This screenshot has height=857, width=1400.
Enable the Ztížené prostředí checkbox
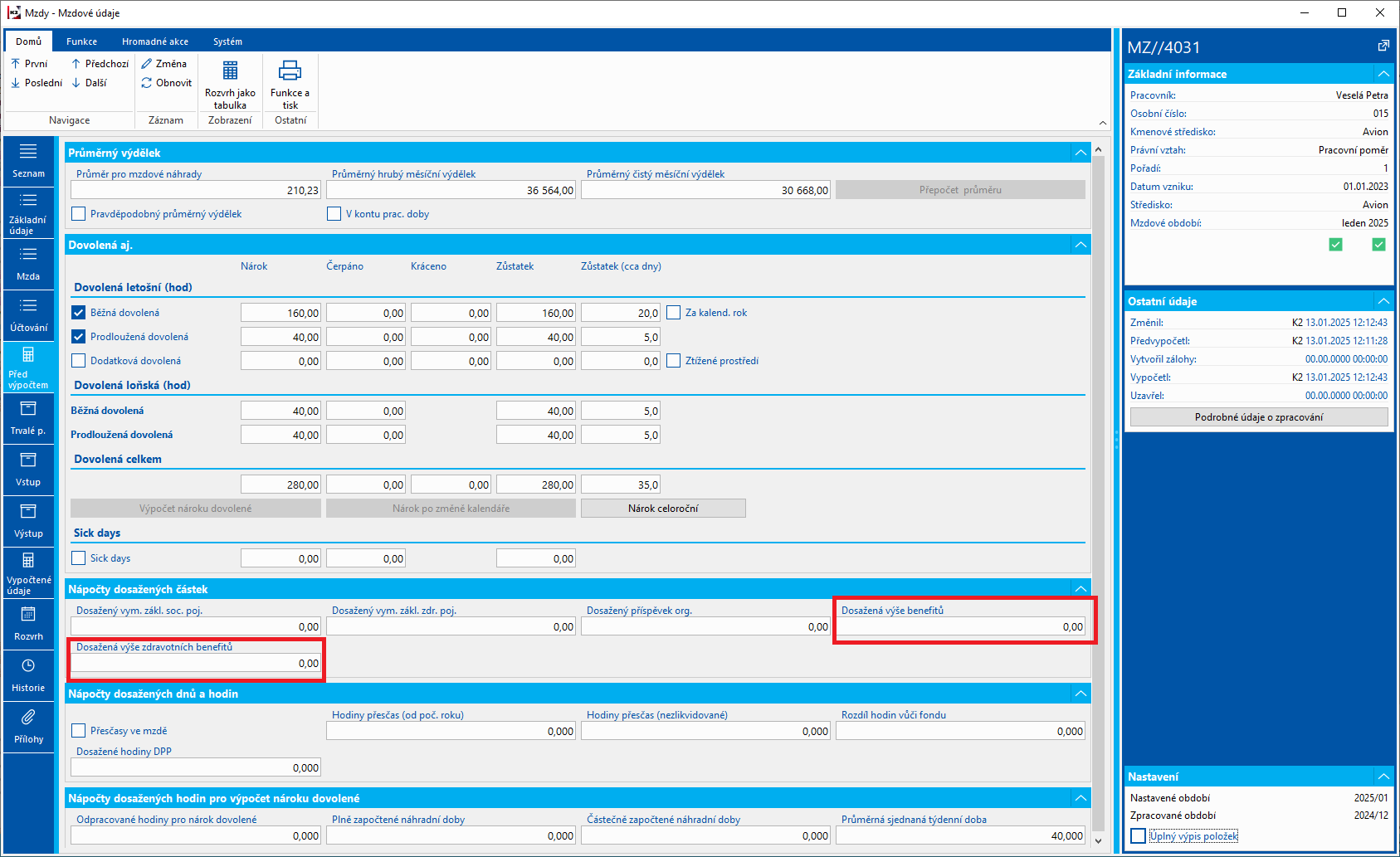click(674, 361)
